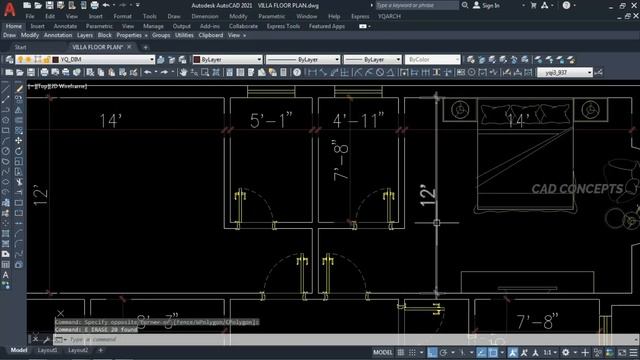
Task: Click the Angular dimension icon
Action: pyautogui.click(x=390, y=73)
